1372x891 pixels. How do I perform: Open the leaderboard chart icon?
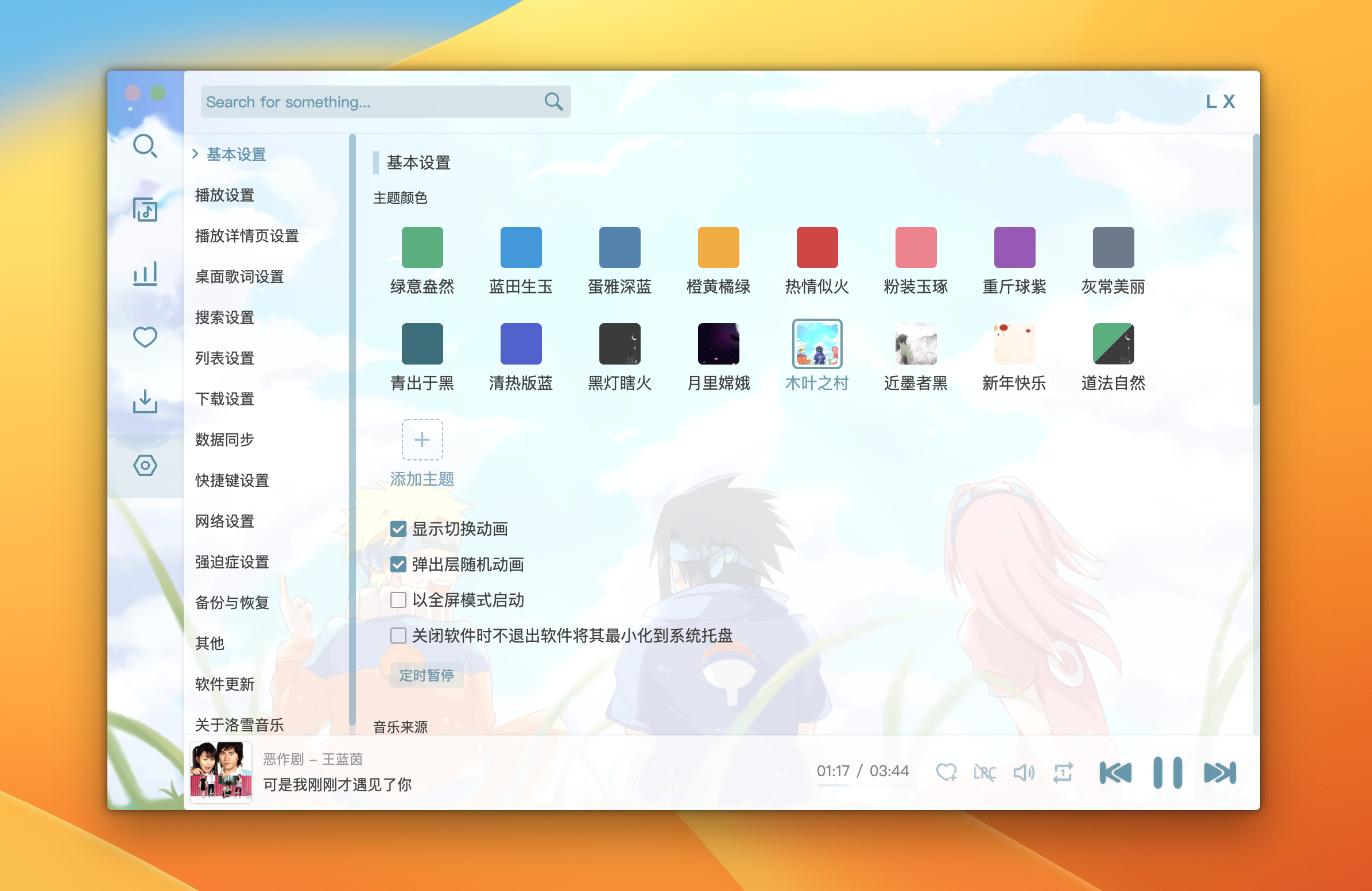pos(145,274)
